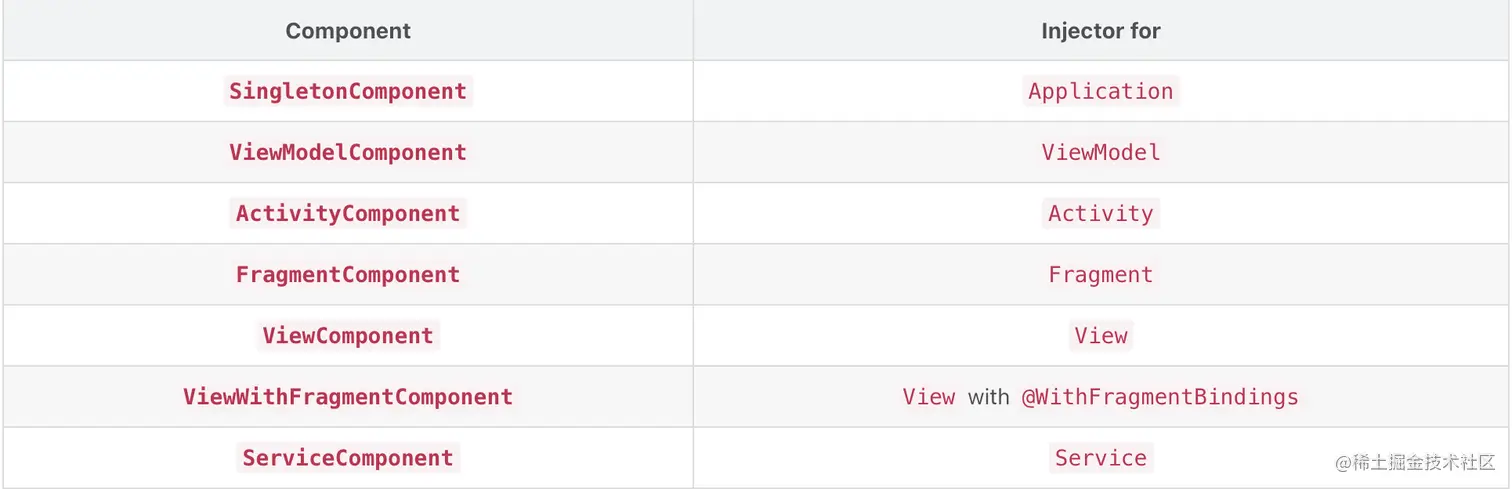Click the ServiceComponent code label
1512x489 pixels.
tap(348, 457)
